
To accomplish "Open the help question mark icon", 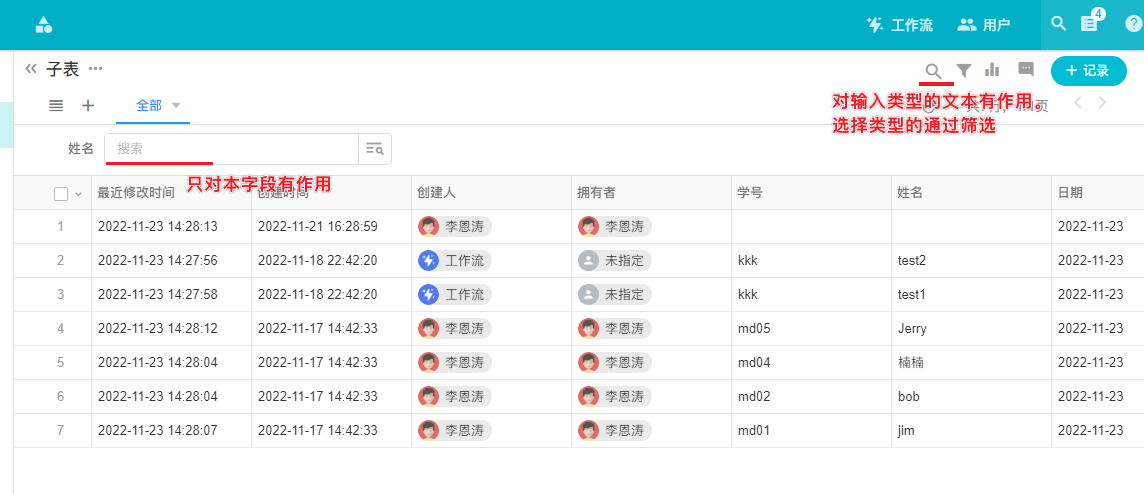I will point(1133,24).
